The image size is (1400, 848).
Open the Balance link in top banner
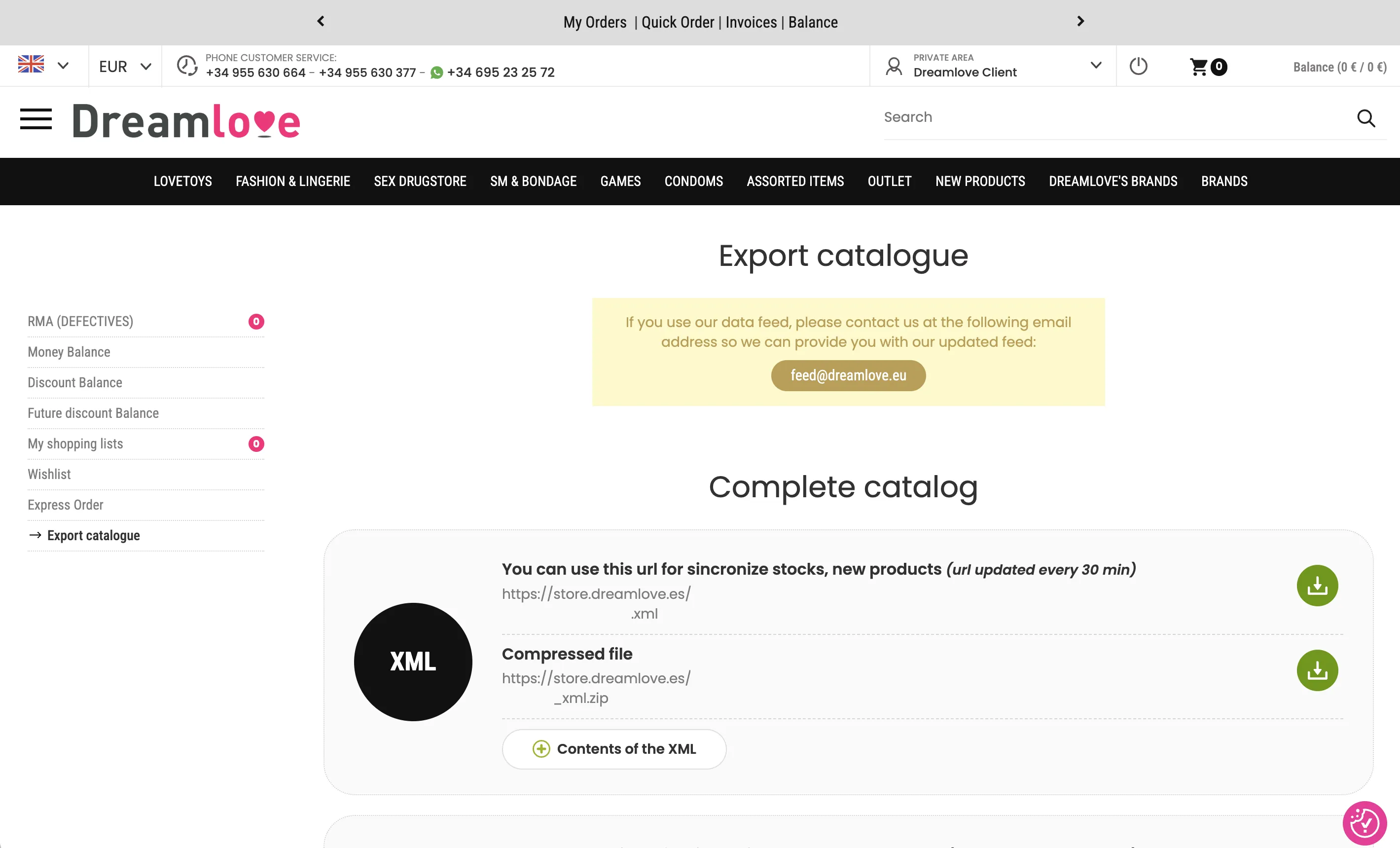tap(813, 22)
